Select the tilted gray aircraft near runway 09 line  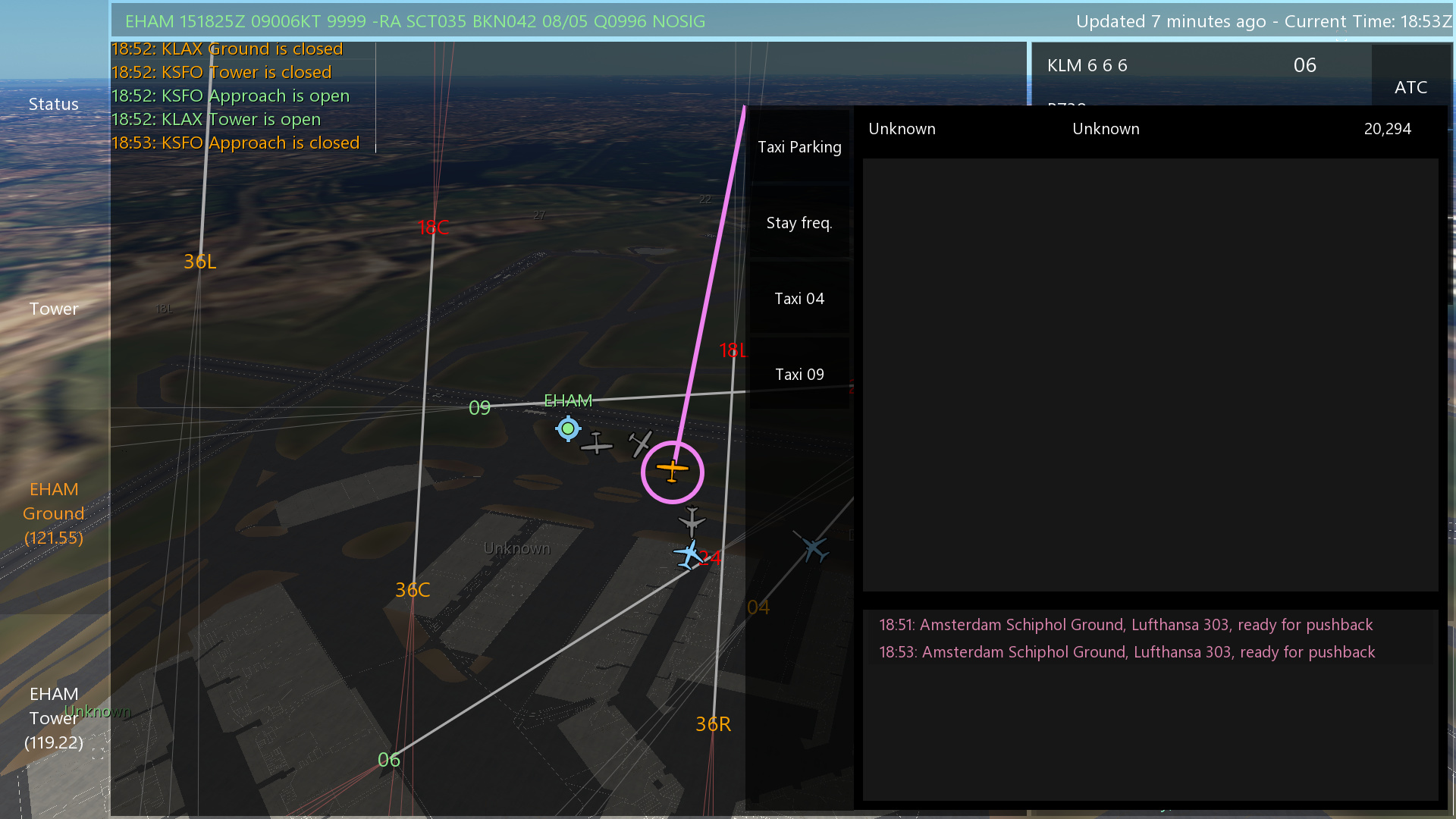pyautogui.click(x=641, y=444)
